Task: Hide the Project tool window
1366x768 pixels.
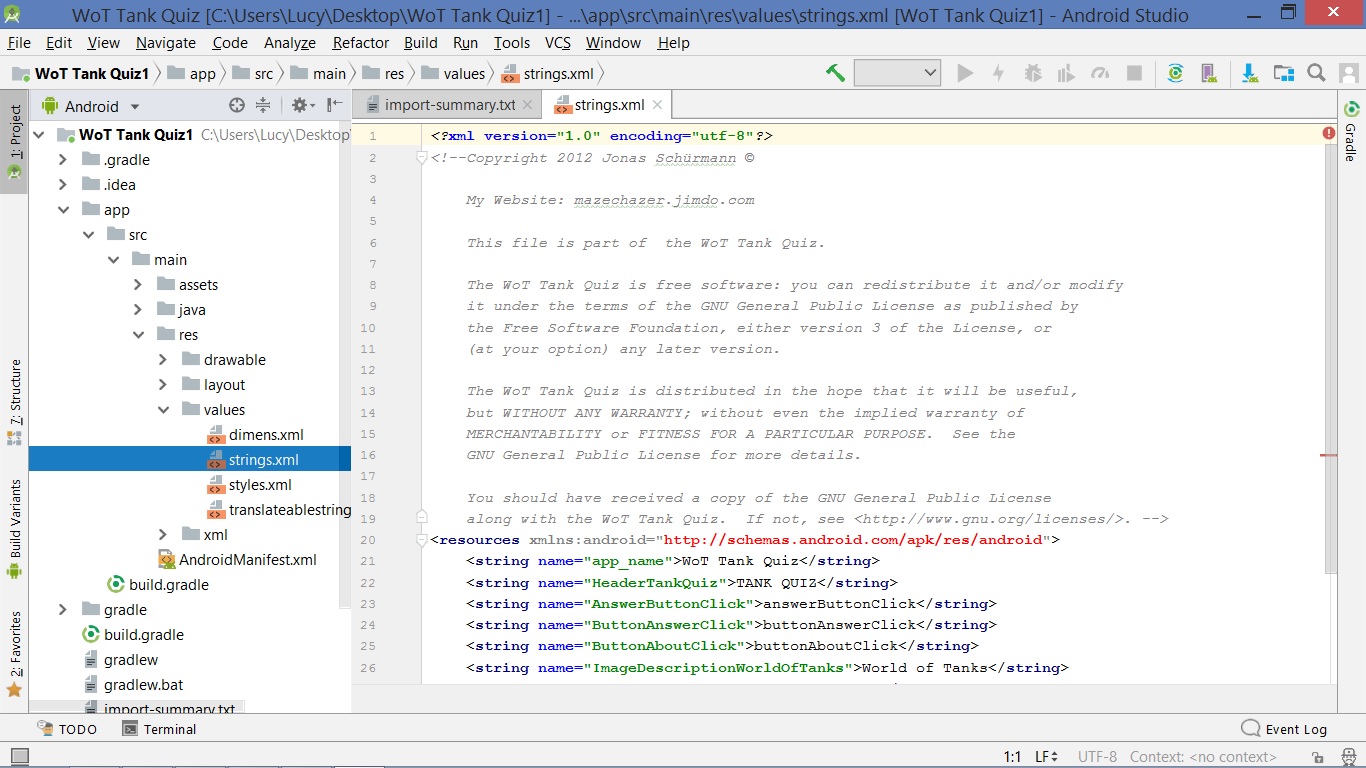Action: 334,105
